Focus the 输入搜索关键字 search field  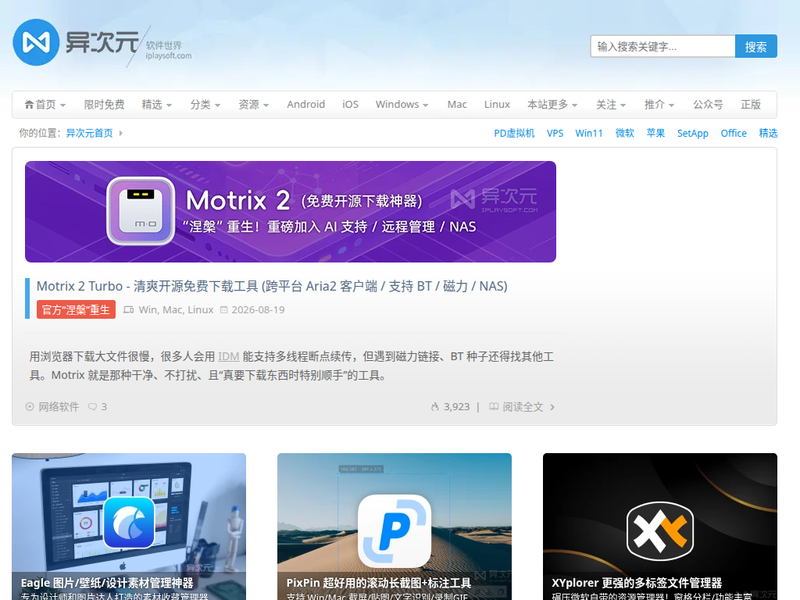(663, 46)
